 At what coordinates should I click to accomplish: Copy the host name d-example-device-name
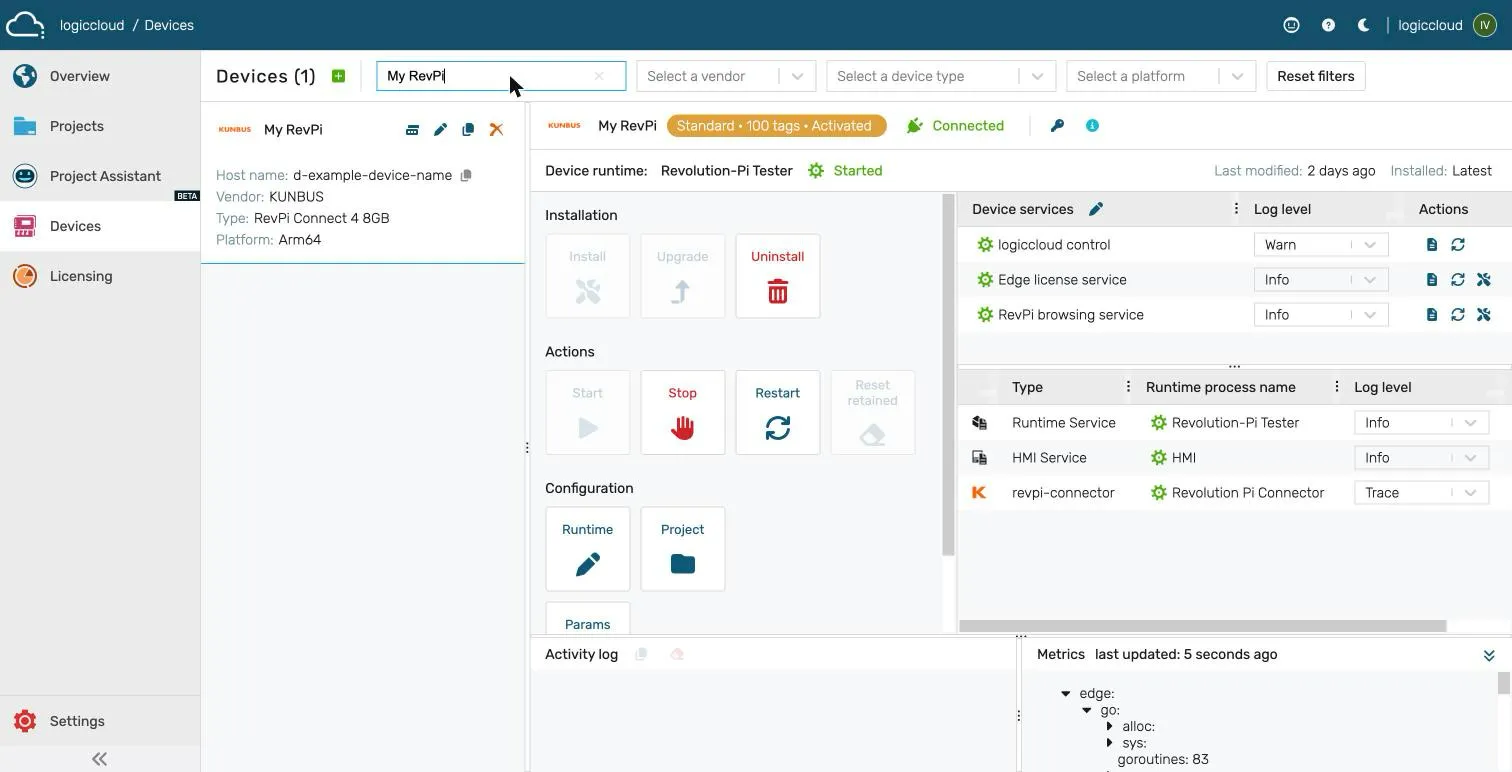[x=466, y=175]
